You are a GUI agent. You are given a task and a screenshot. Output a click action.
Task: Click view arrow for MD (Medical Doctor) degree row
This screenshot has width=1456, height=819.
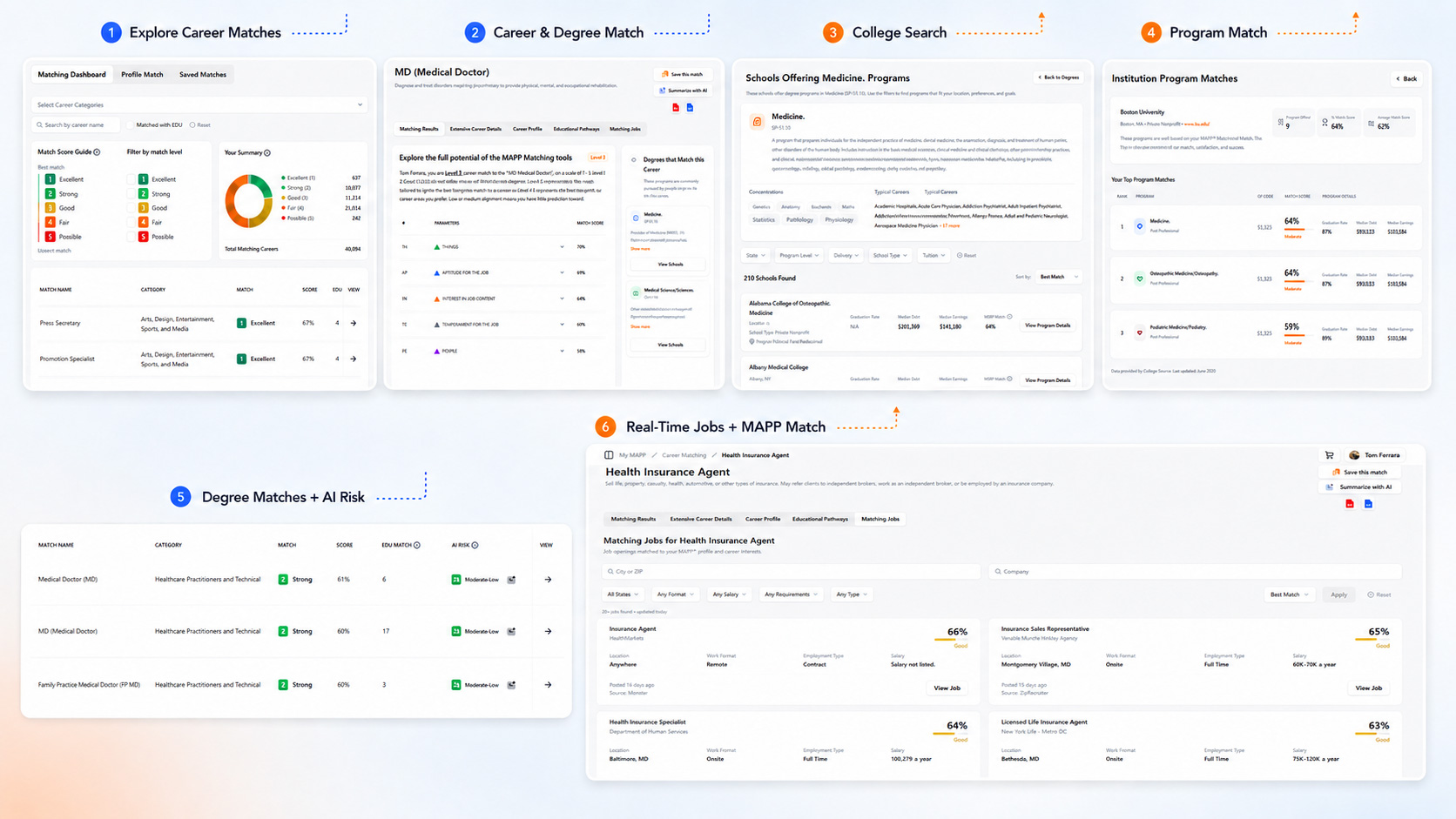(x=548, y=632)
